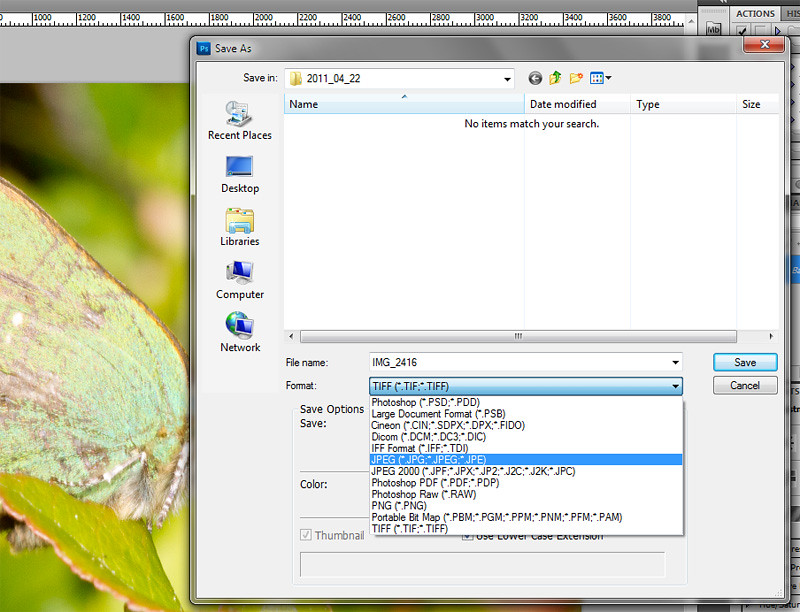The width and height of the screenshot is (800, 612).
Task: Click the Save button
Action: (x=745, y=362)
